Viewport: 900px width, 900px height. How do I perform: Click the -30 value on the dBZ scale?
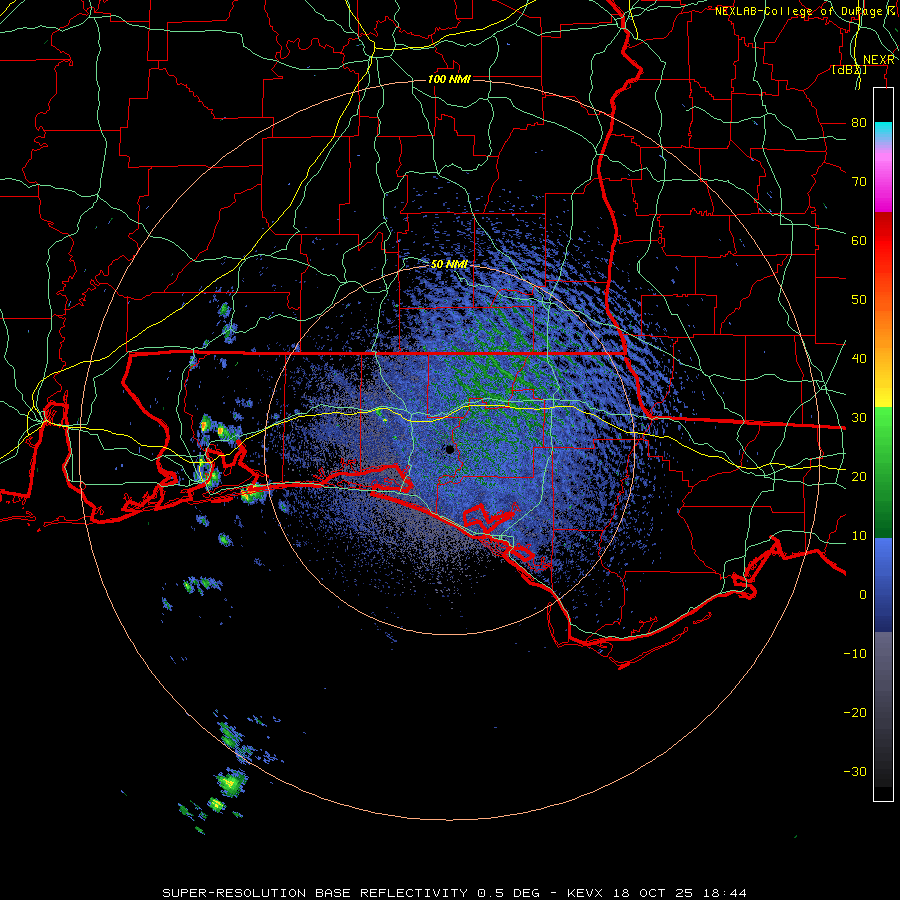[x=855, y=771]
